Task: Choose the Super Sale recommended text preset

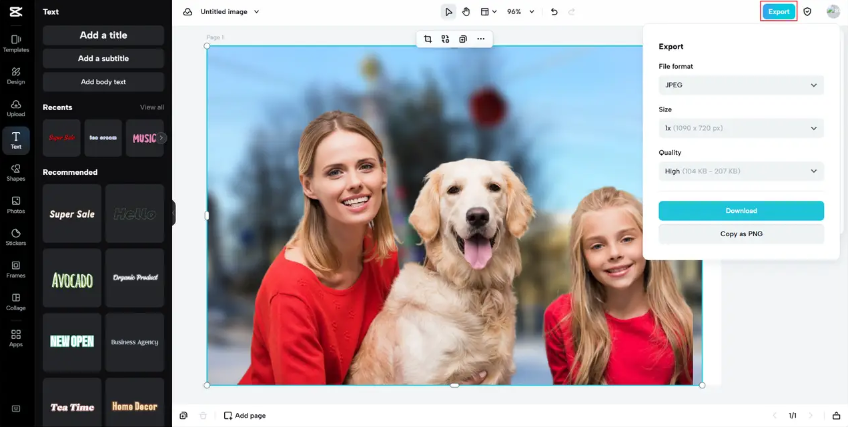Action: pyautogui.click(x=72, y=214)
